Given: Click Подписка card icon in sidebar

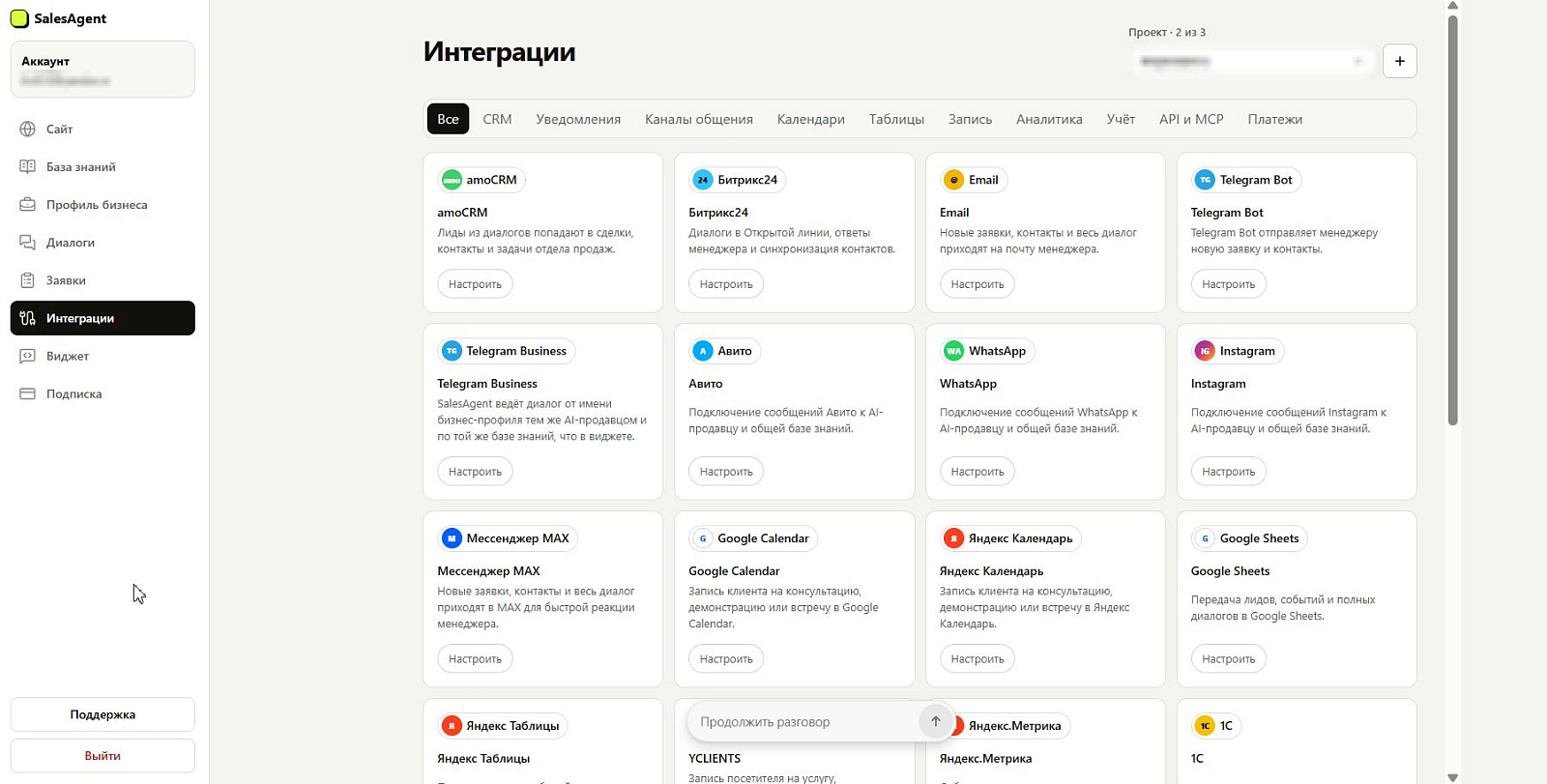Looking at the screenshot, I should pyautogui.click(x=28, y=393).
